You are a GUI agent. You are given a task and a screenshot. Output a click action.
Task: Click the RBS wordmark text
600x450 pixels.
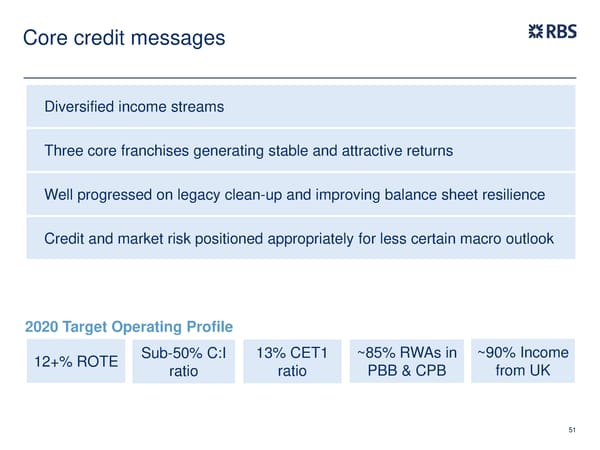click(560, 32)
